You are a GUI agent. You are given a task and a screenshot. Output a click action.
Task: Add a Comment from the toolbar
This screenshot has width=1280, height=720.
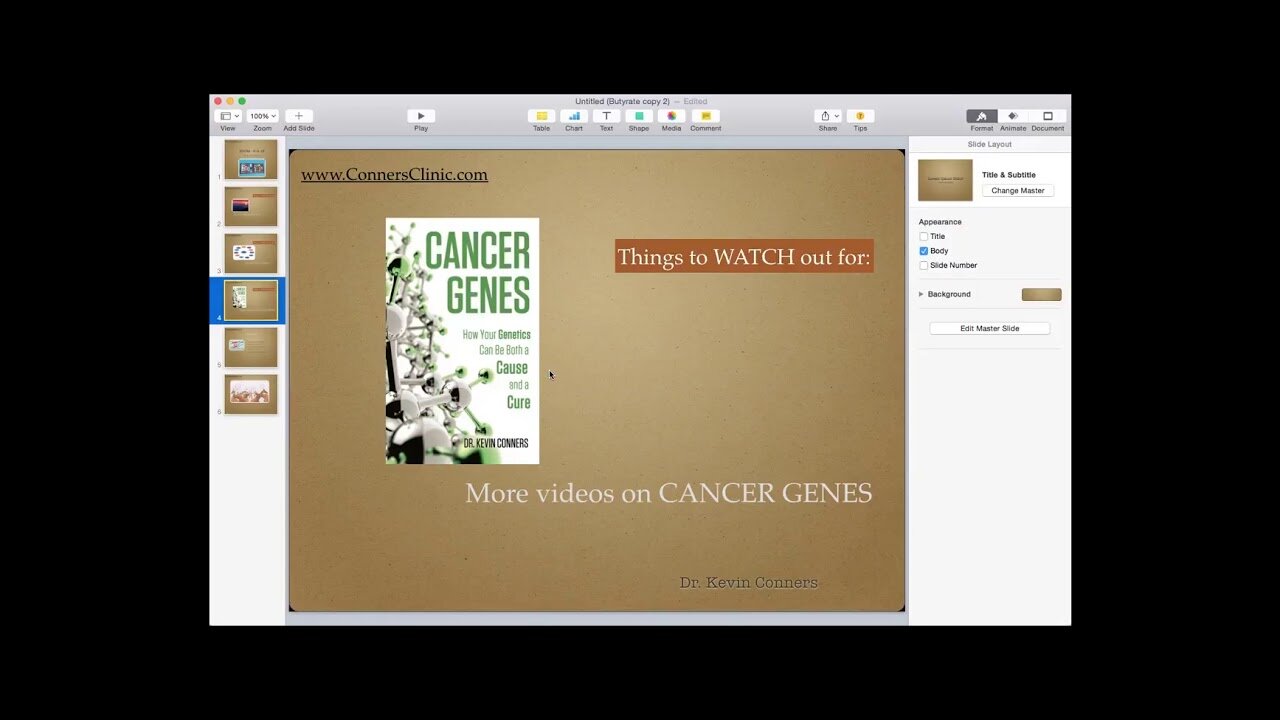(705, 116)
